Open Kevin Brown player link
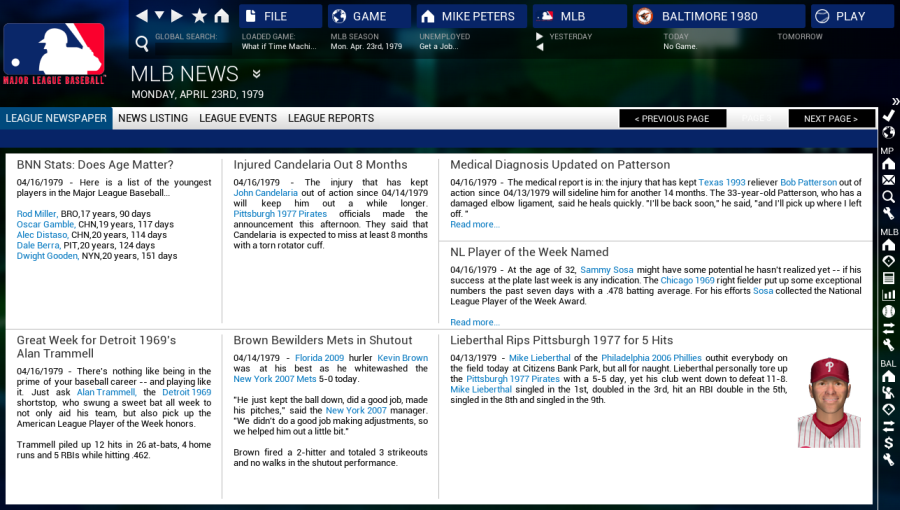Viewport: 900px width, 510px height. tap(402, 358)
